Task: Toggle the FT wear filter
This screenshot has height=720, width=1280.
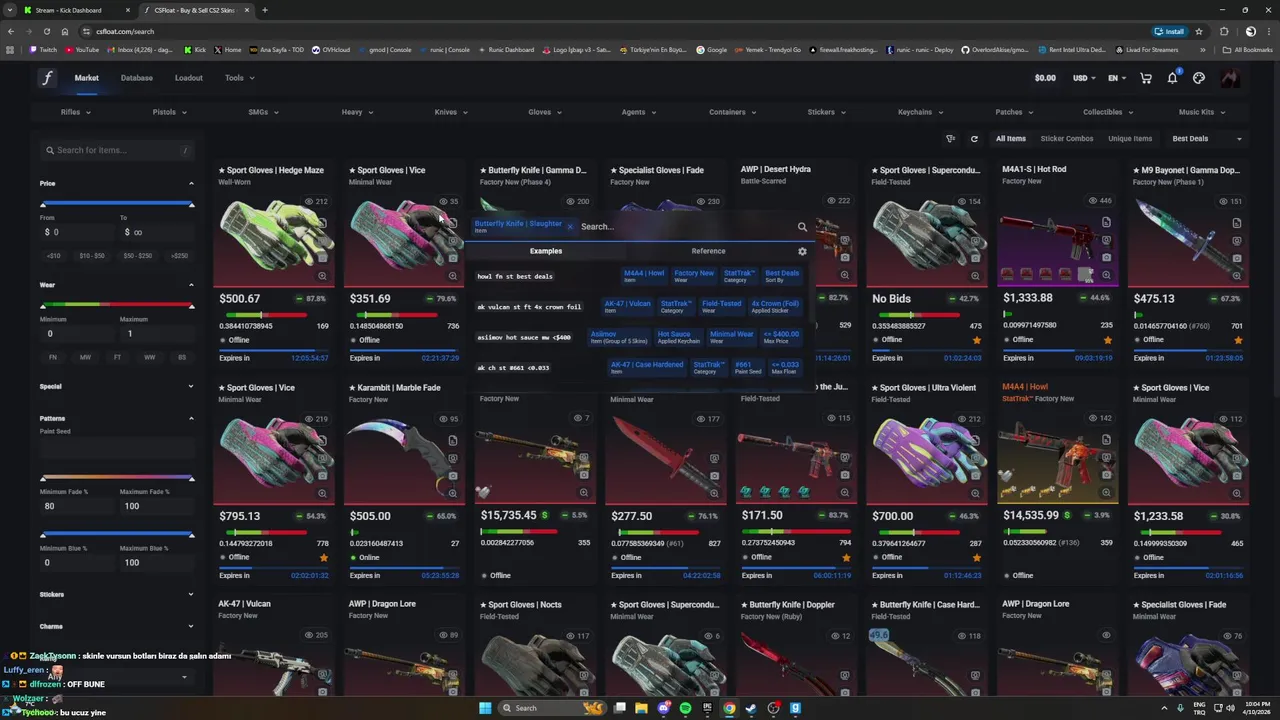Action: 117,357
